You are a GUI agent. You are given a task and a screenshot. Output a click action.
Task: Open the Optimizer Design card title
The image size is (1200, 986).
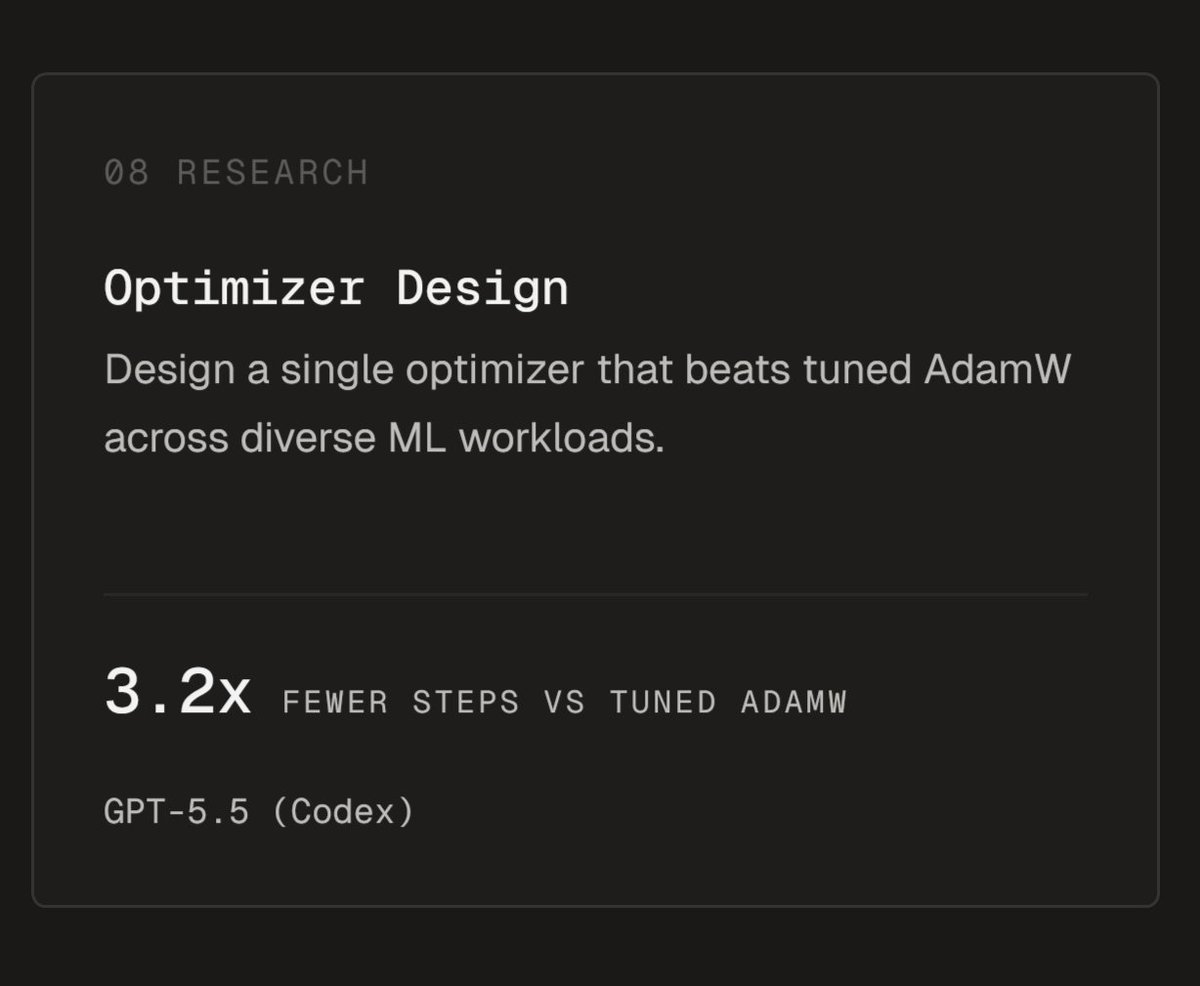click(336, 289)
